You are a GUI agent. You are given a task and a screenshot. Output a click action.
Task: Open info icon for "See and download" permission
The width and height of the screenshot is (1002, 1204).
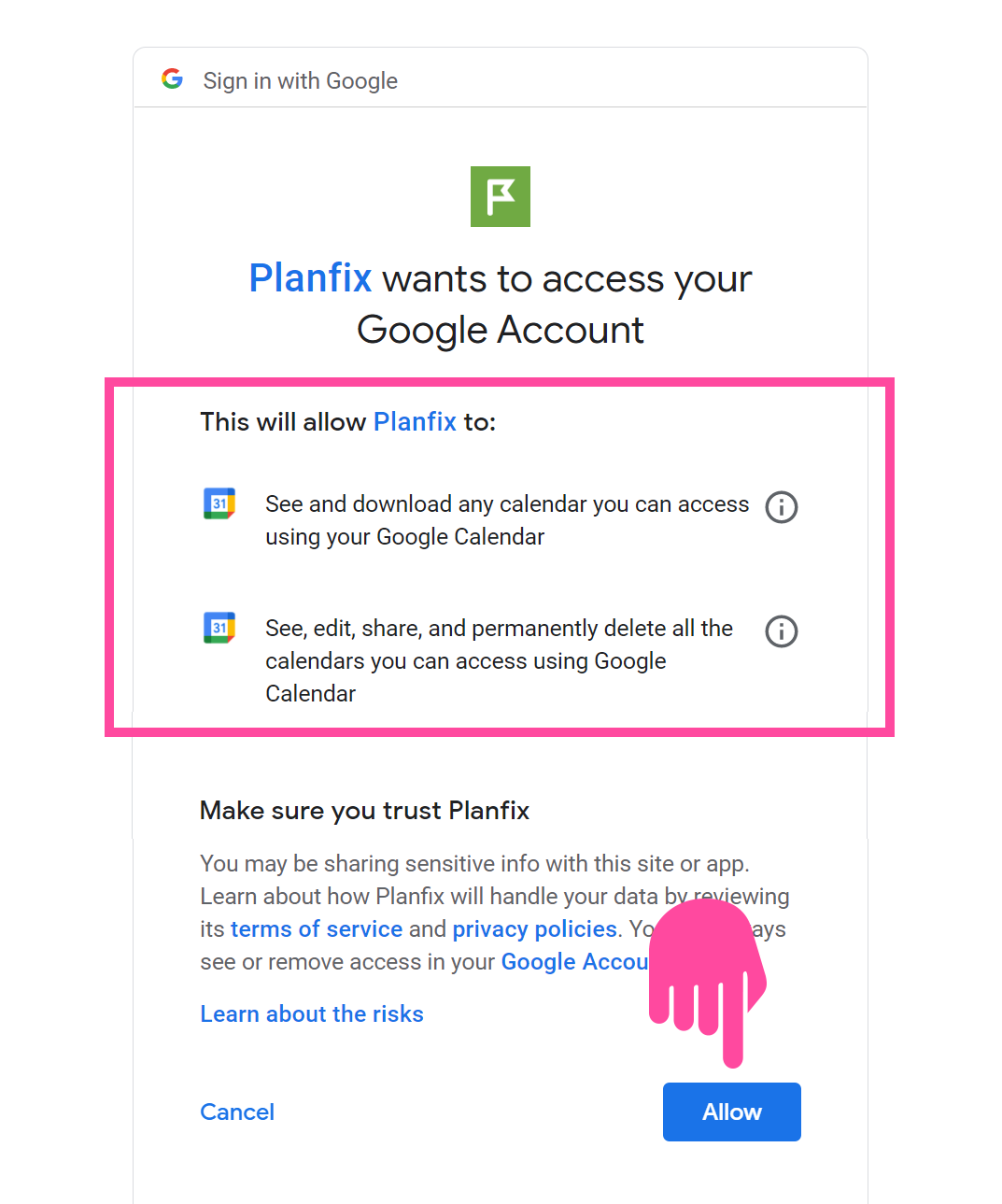[782, 507]
